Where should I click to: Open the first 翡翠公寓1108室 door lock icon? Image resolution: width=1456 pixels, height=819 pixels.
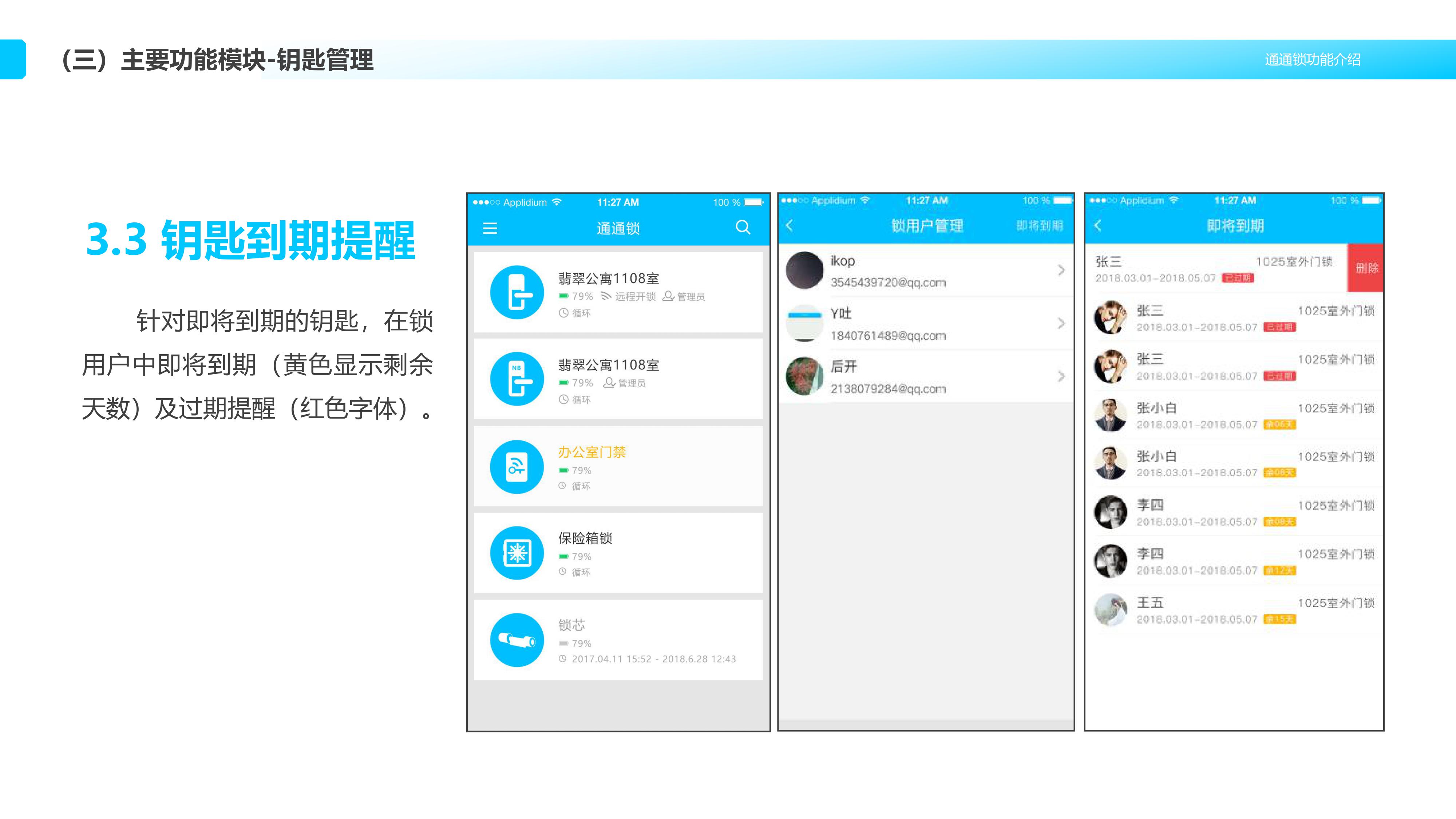click(517, 292)
